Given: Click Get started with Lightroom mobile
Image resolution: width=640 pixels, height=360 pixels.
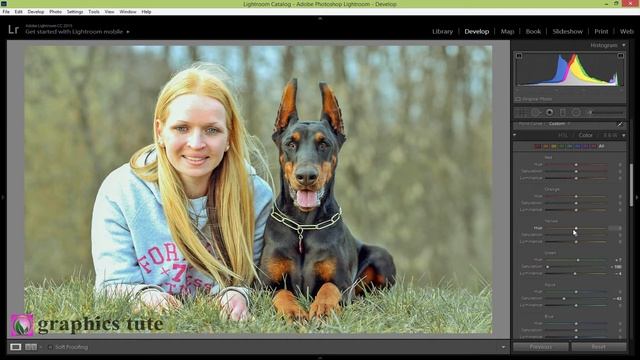Looking at the screenshot, I should (74, 32).
